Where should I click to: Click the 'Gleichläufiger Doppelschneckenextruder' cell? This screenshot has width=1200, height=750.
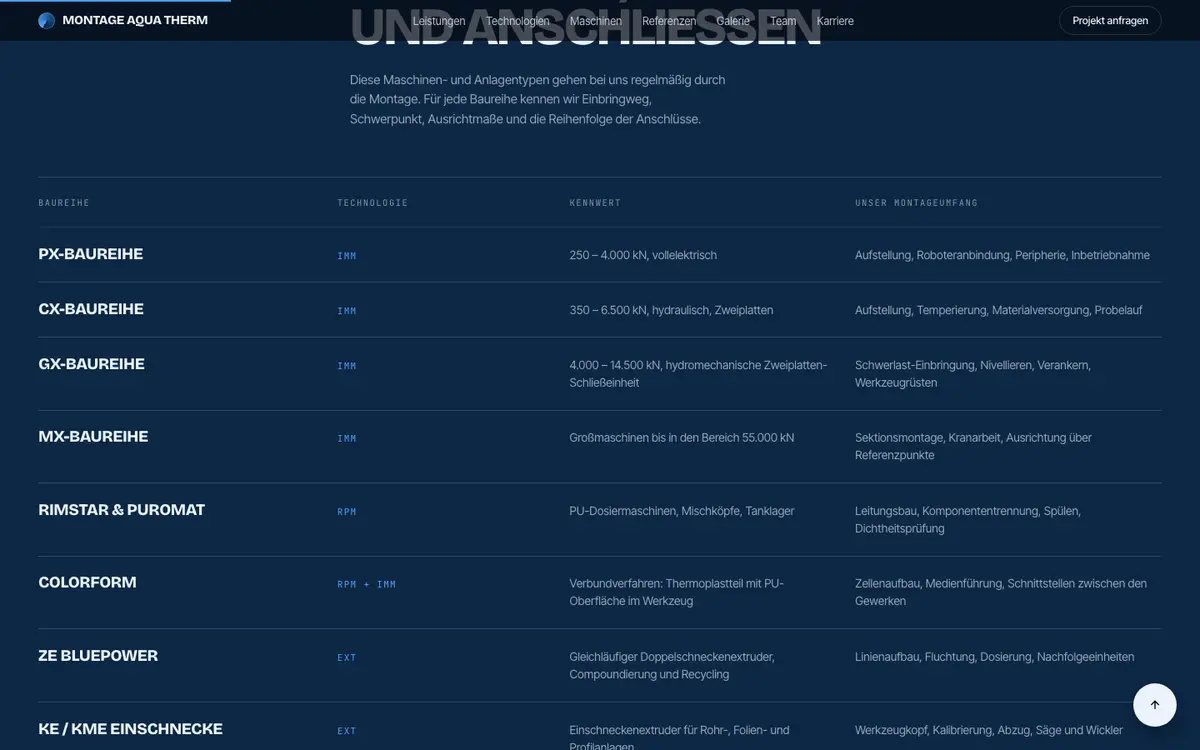(x=672, y=665)
